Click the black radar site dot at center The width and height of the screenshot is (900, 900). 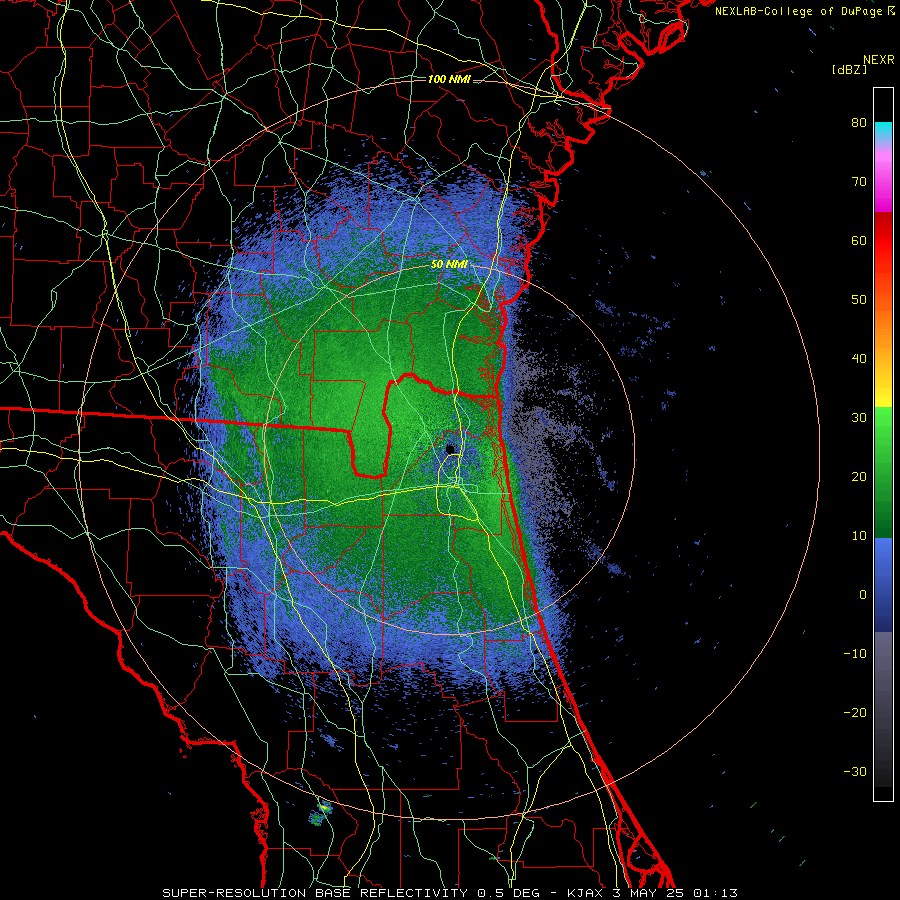pyautogui.click(x=450, y=448)
